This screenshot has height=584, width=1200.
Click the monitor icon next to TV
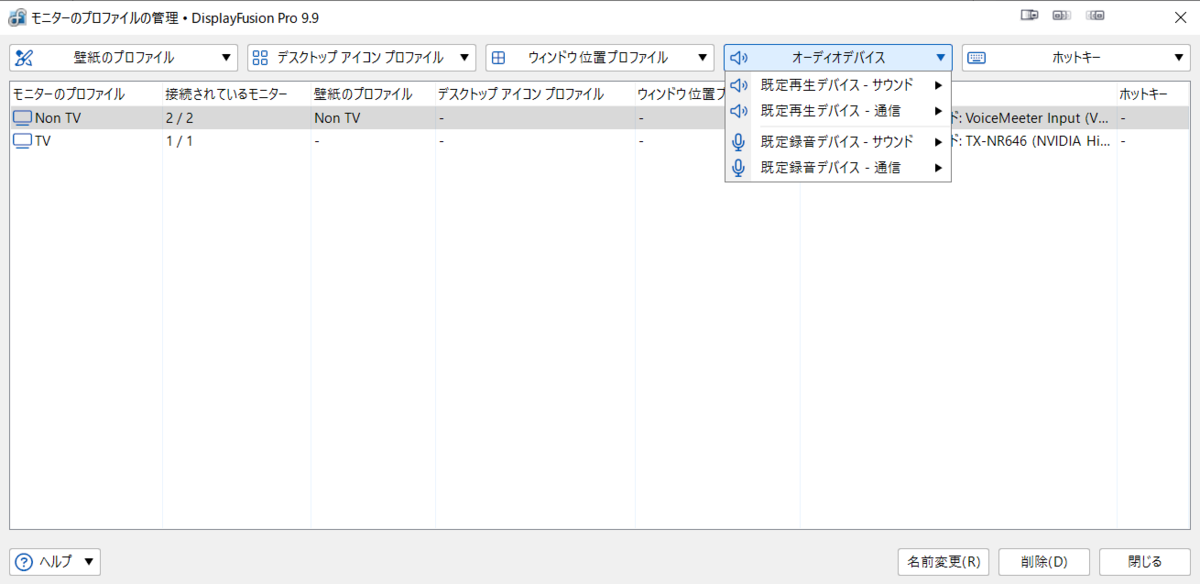tap(20, 141)
